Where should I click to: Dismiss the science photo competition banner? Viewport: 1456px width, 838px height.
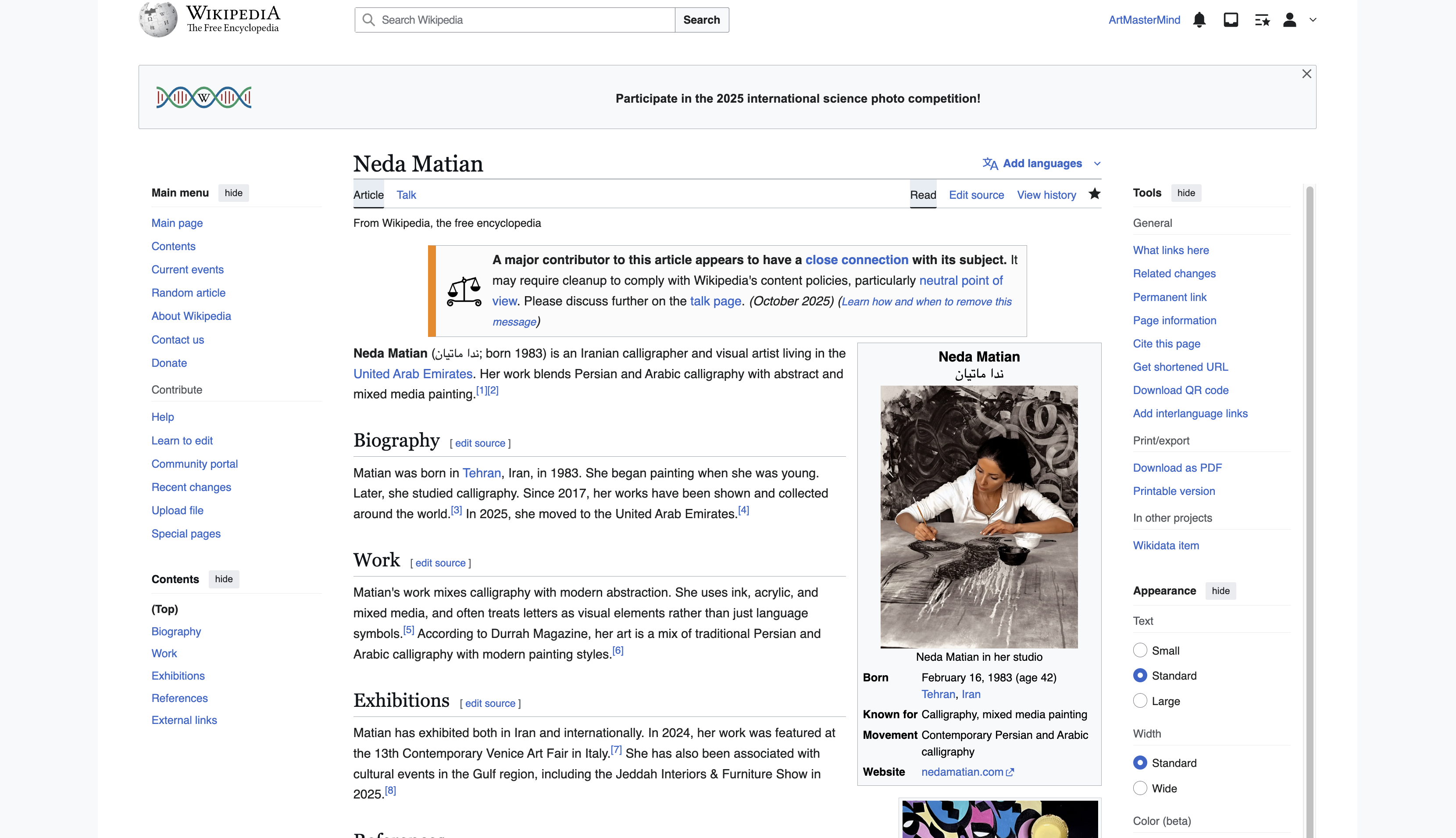click(x=1307, y=74)
